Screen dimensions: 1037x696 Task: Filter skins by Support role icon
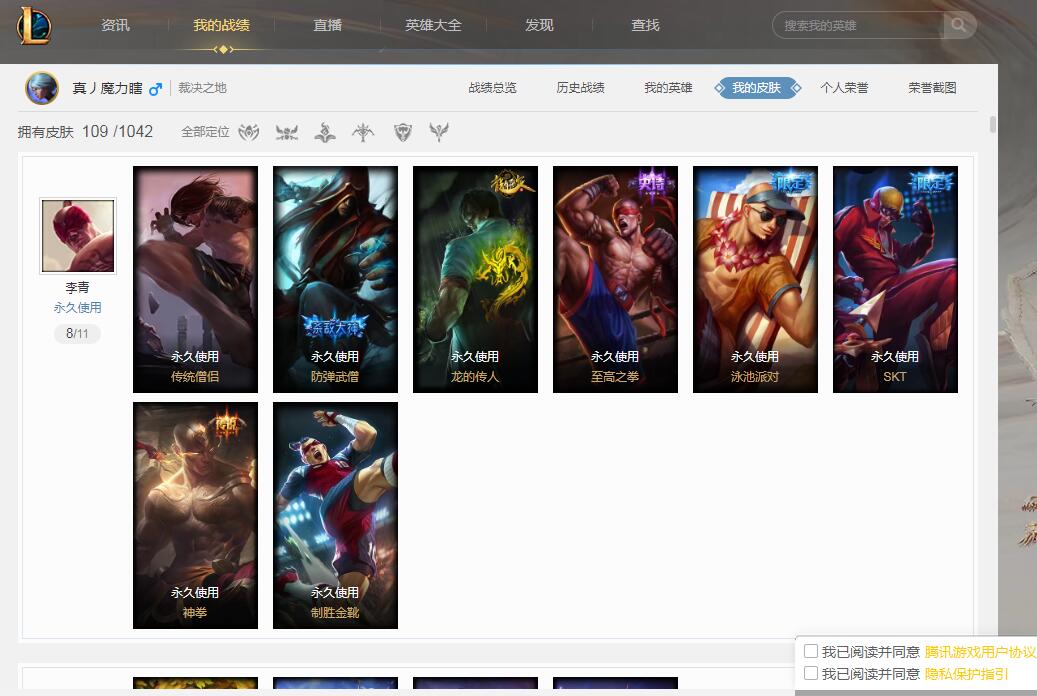[x=439, y=132]
